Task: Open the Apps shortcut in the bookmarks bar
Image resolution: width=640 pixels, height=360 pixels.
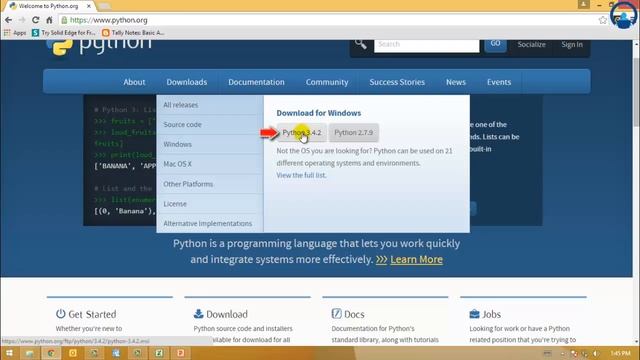Action: pos(15,33)
